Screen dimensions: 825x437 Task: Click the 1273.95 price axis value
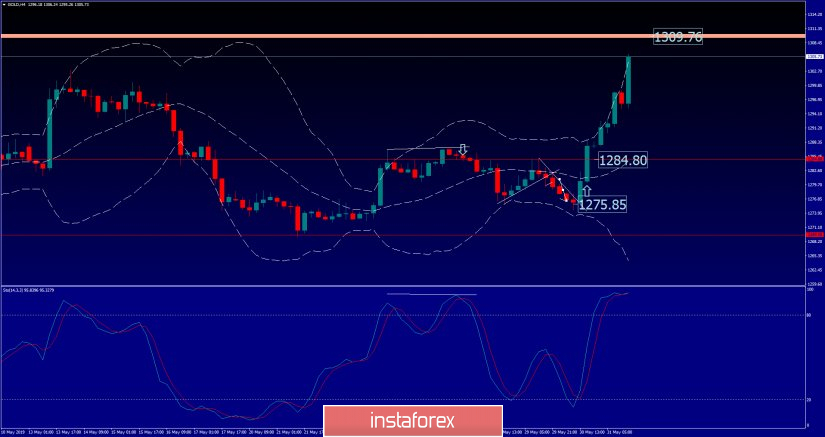pyautogui.click(x=813, y=213)
